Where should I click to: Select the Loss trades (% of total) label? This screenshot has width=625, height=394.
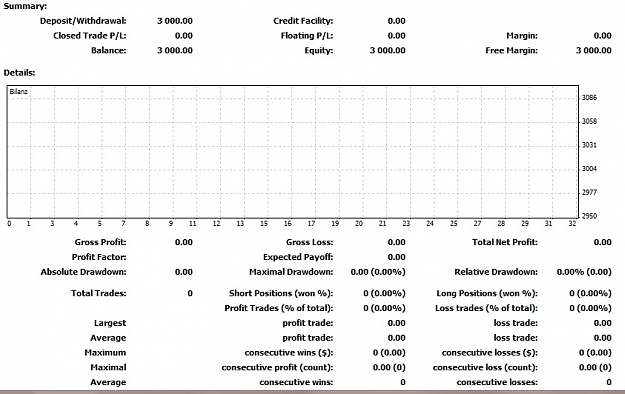[486, 308]
